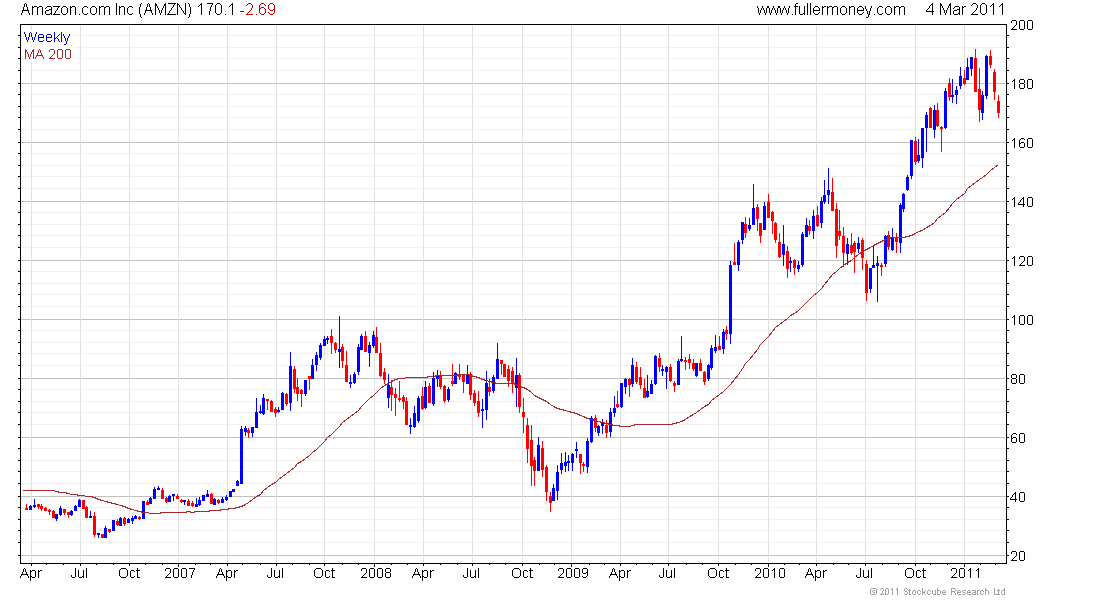
Task: Click the 40 price axis label
Action: click(1018, 497)
